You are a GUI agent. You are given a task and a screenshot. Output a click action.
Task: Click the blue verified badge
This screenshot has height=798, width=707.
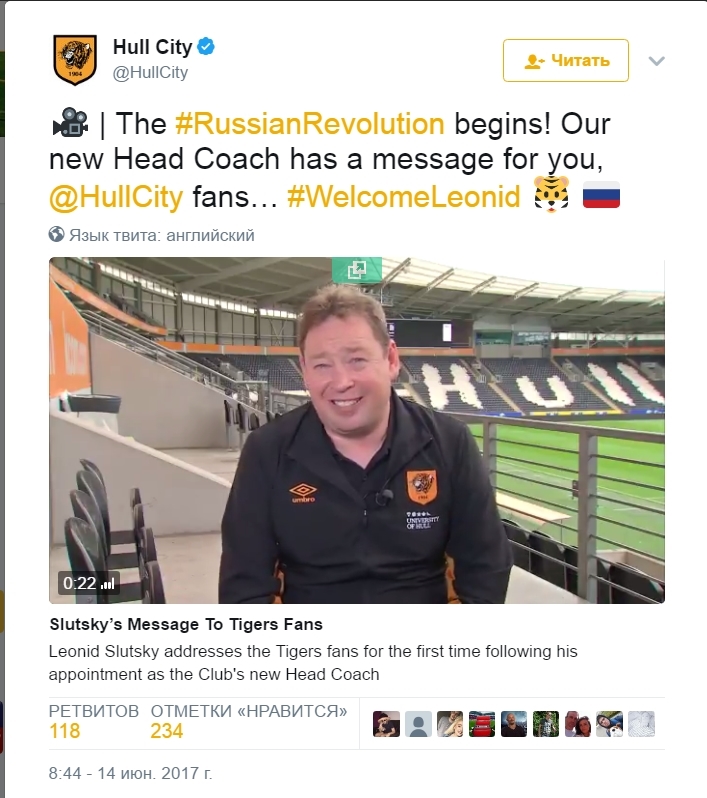pyautogui.click(x=206, y=46)
